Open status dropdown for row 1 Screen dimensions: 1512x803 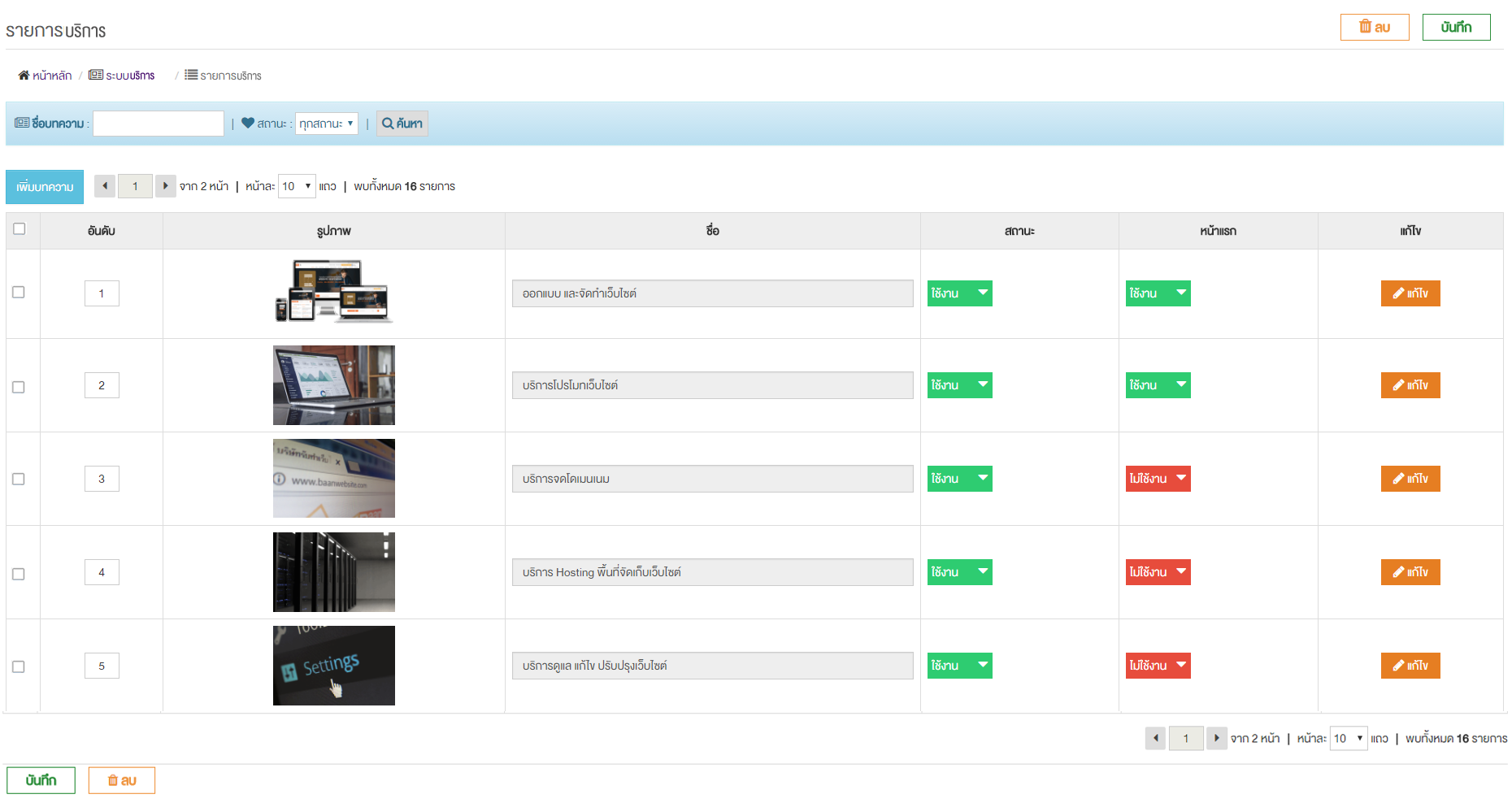coord(960,293)
